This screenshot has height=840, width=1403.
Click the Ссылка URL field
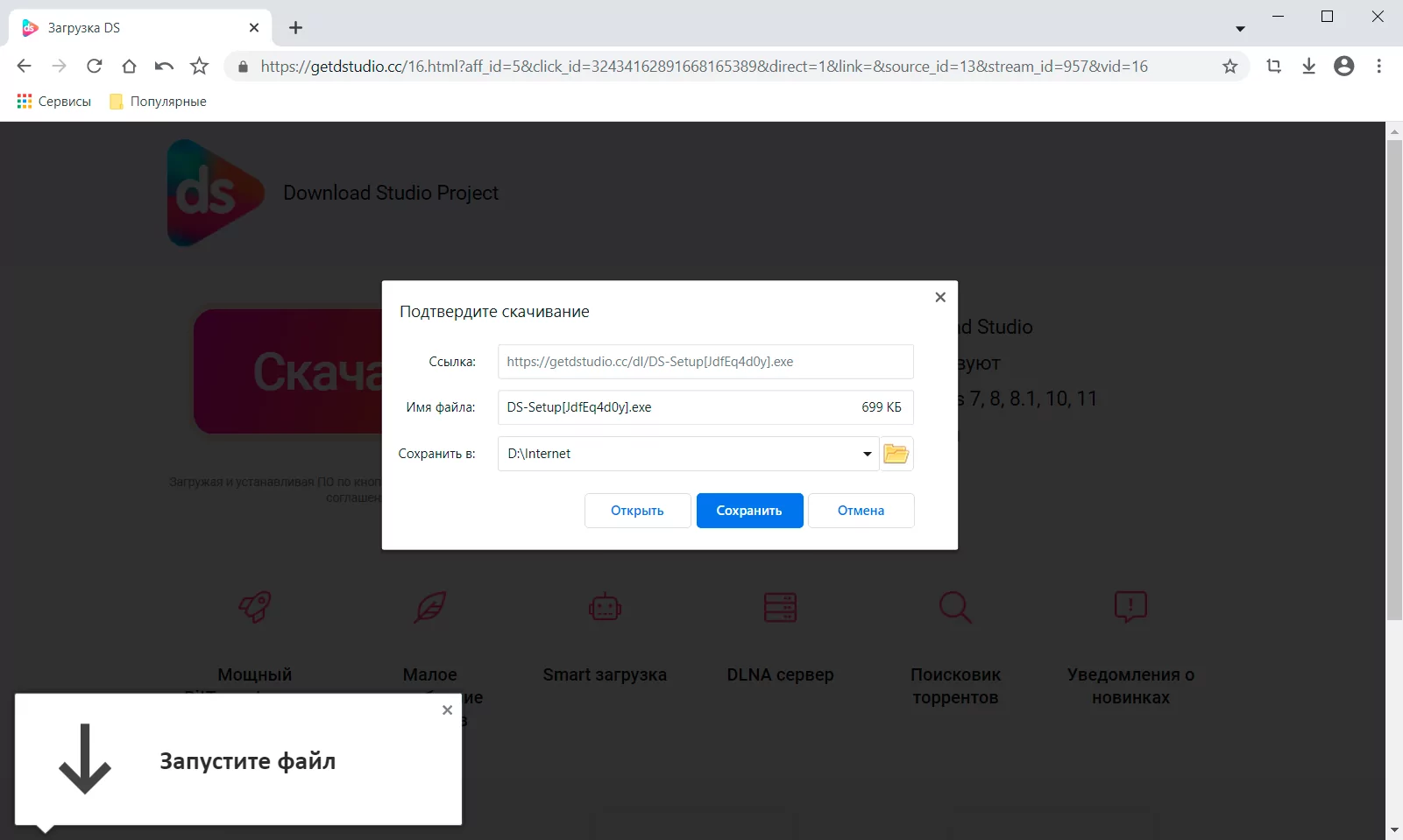click(x=705, y=362)
